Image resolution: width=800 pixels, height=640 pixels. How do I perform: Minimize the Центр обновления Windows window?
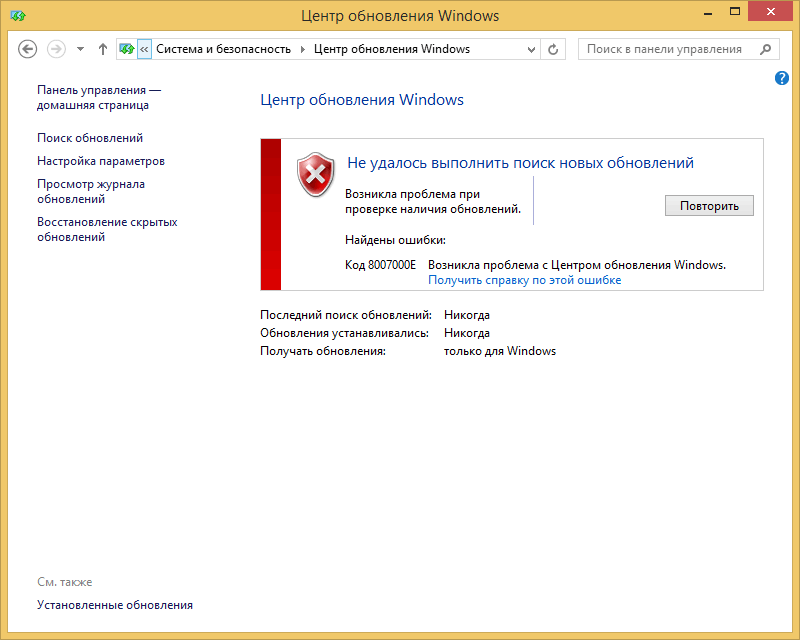708,12
